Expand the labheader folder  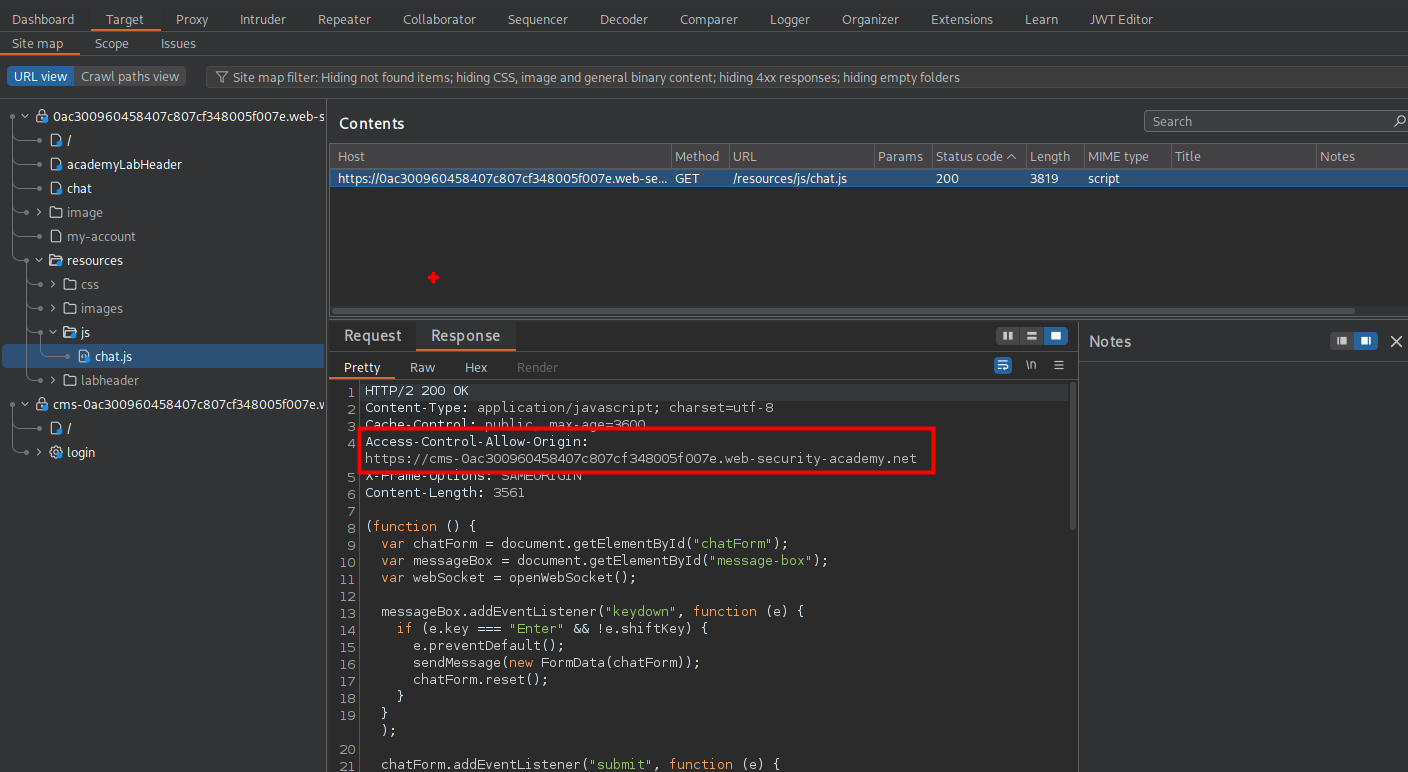[x=53, y=380]
